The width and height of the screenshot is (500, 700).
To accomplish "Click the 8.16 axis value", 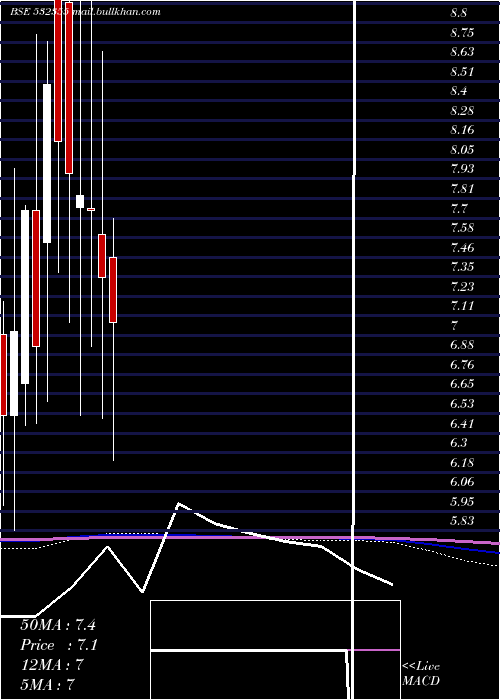I will [x=462, y=130].
